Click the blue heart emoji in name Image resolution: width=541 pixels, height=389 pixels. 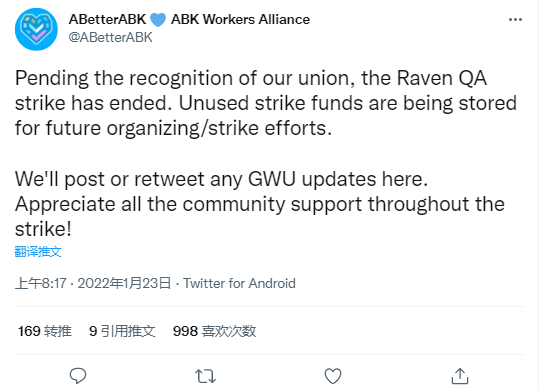pyautogui.click(x=158, y=20)
